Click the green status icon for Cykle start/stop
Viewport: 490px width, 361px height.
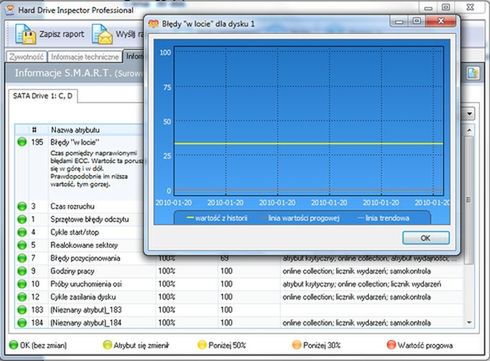22,232
